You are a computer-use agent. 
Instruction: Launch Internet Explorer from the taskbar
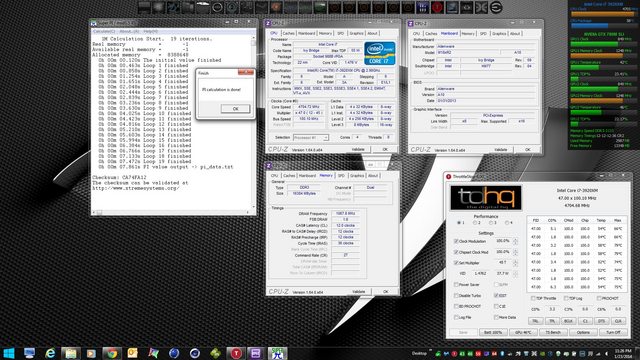[50, 353]
